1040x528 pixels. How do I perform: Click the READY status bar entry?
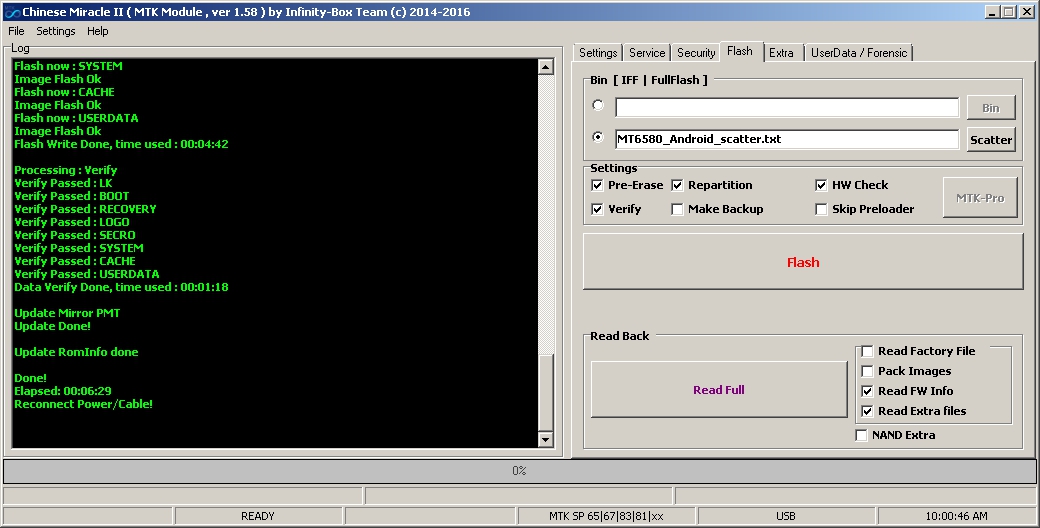pos(257,516)
